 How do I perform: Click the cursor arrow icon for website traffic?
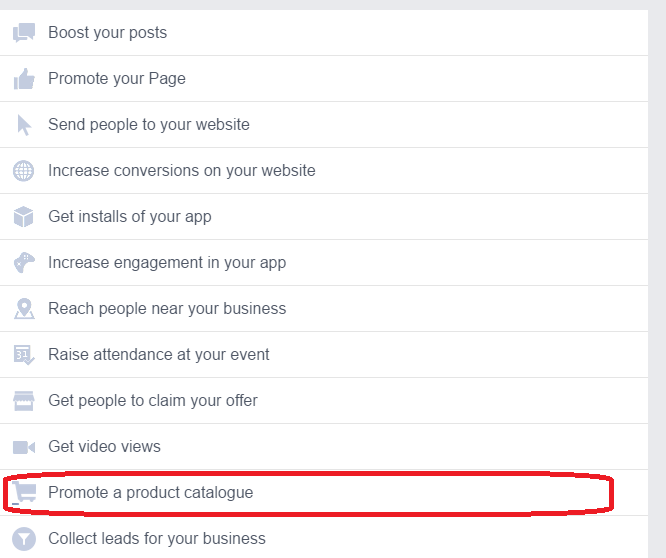click(24, 125)
